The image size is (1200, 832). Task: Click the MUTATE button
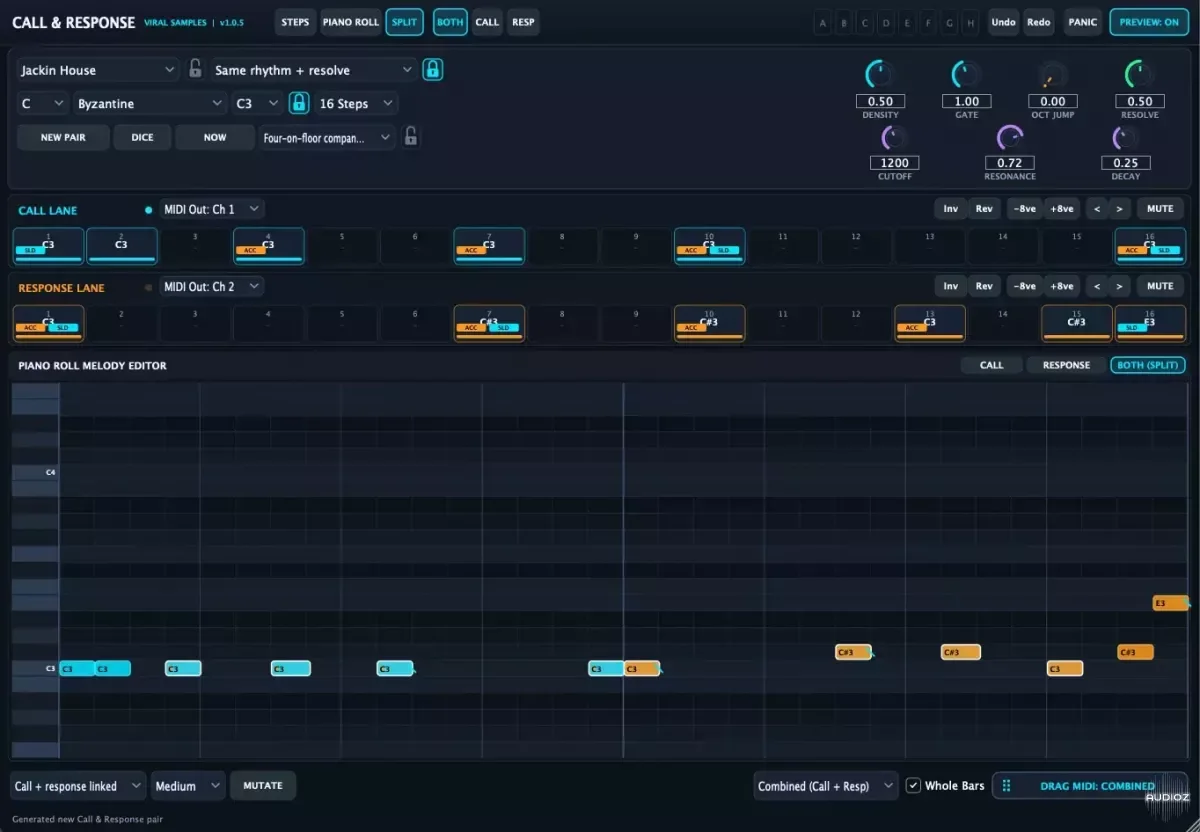[x=263, y=786]
